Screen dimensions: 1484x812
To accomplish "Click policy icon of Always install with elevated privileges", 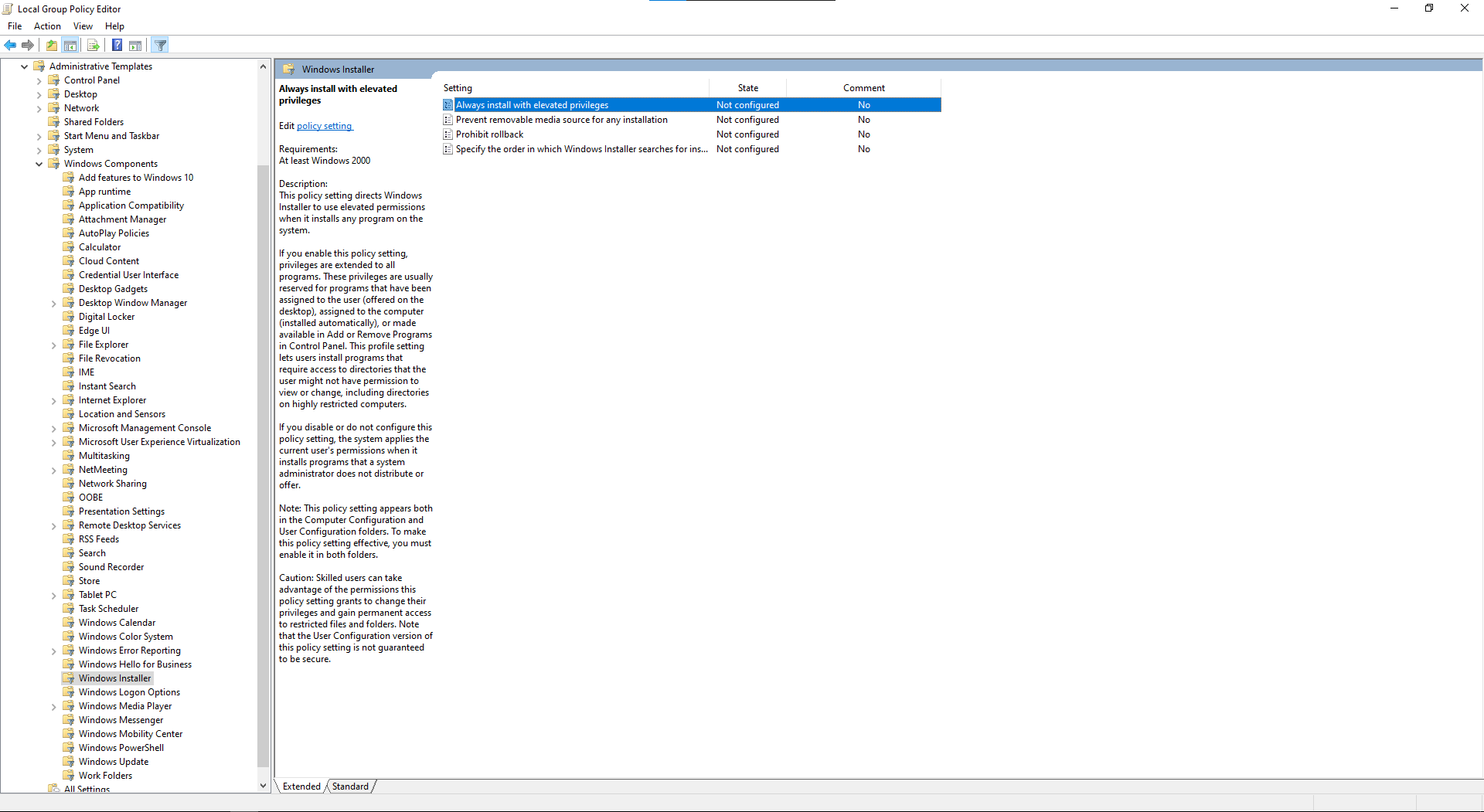I will pos(448,105).
